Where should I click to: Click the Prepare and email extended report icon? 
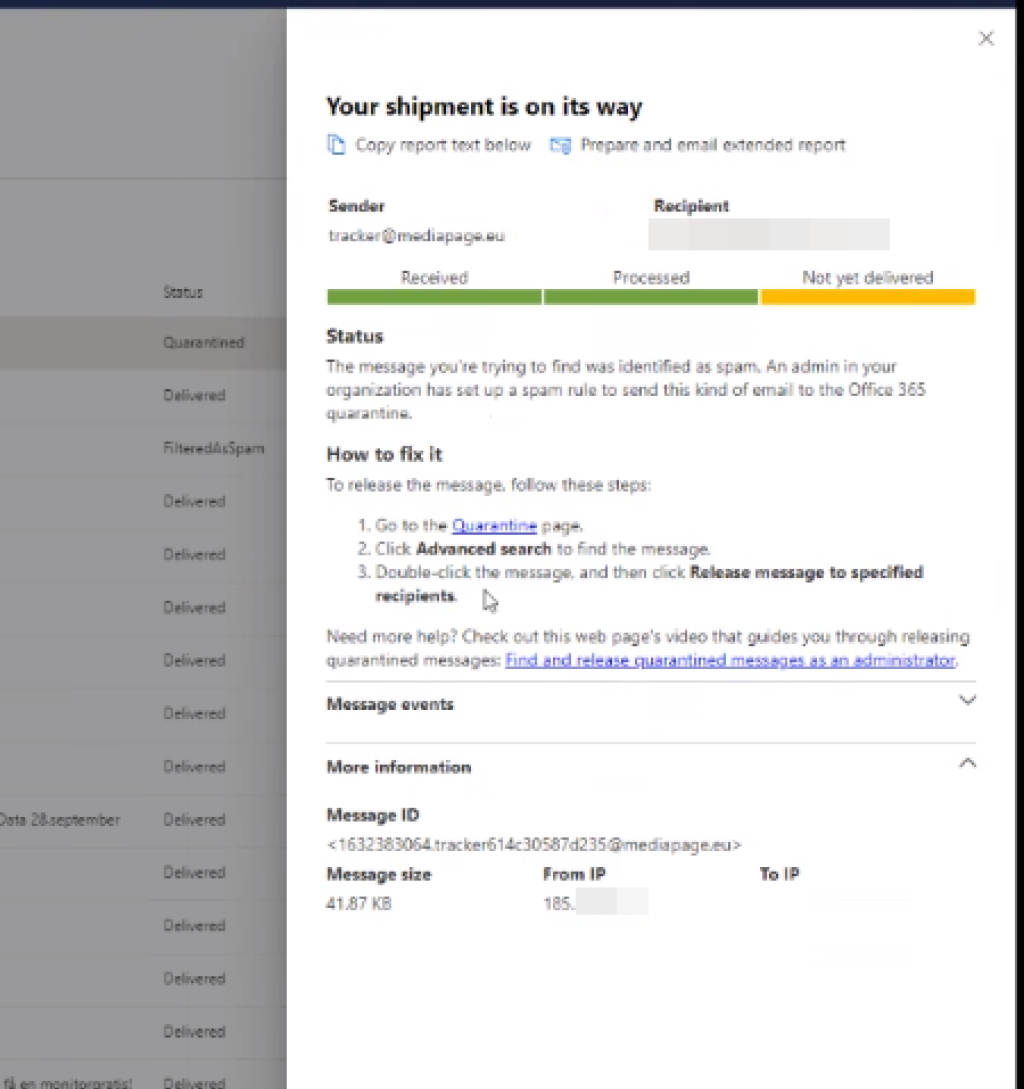tap(561, 145)
